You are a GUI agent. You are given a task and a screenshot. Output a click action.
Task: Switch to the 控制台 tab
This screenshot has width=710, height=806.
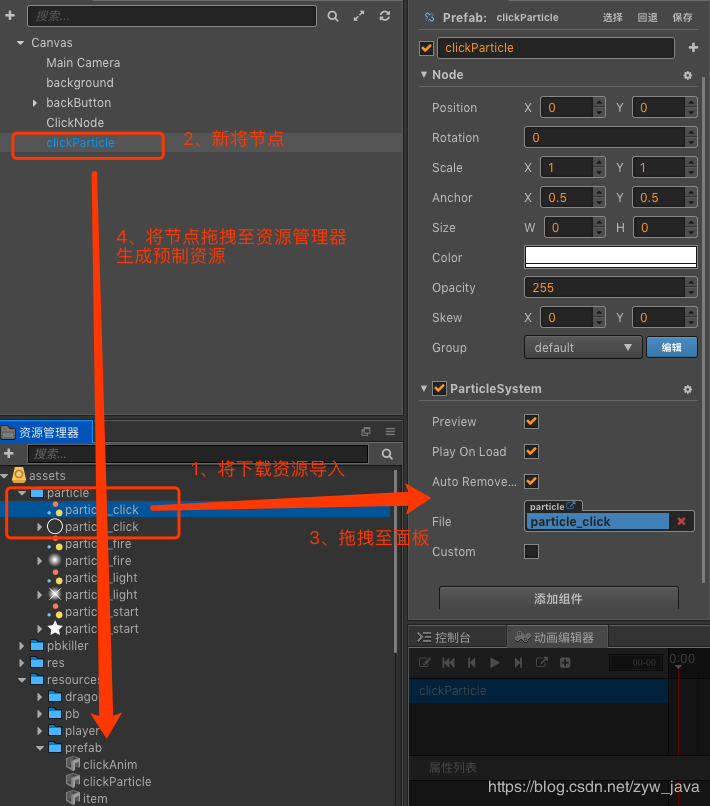pos(444,637)
